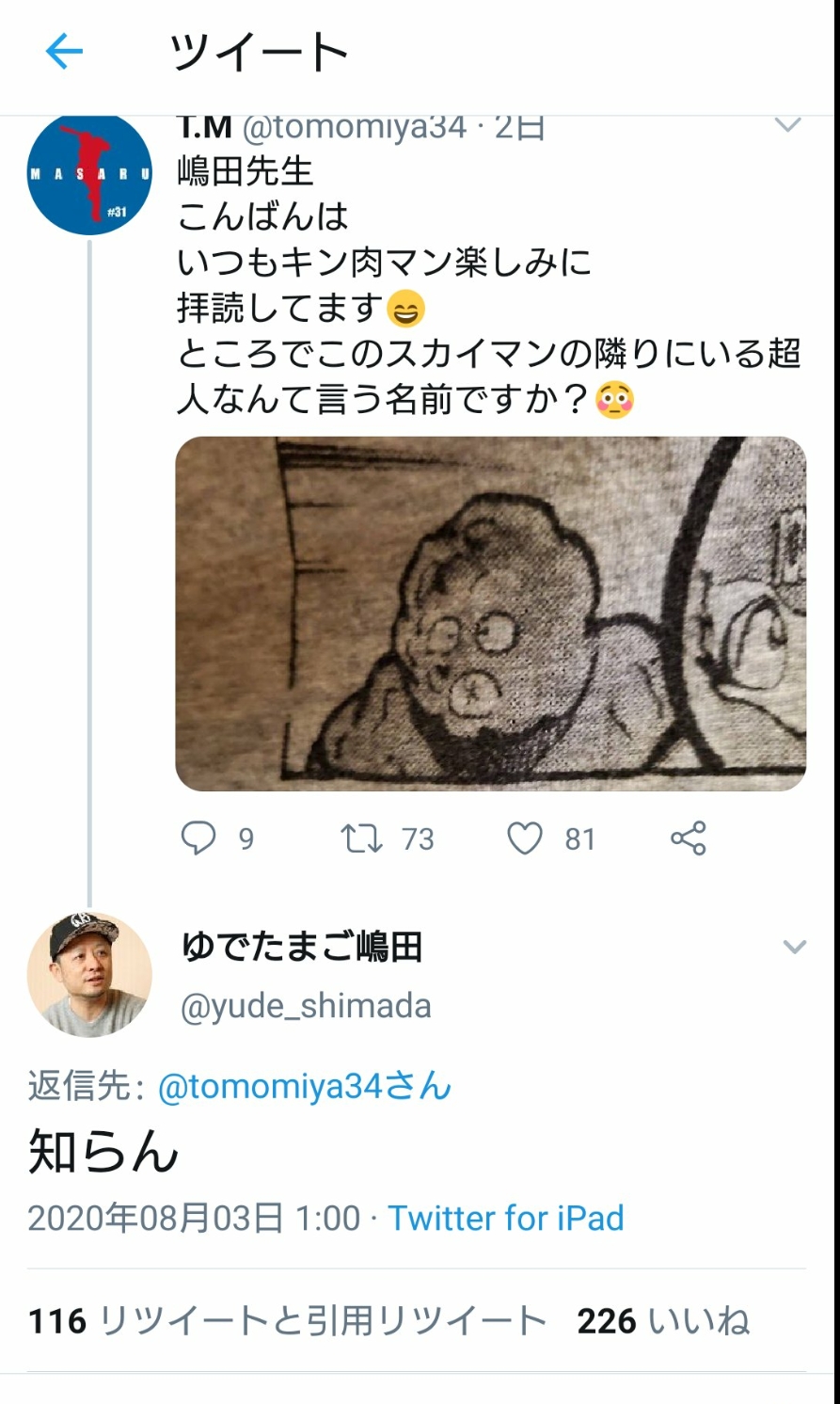
Task: Like the tweet with heart icon
Action: coord(525,838)
